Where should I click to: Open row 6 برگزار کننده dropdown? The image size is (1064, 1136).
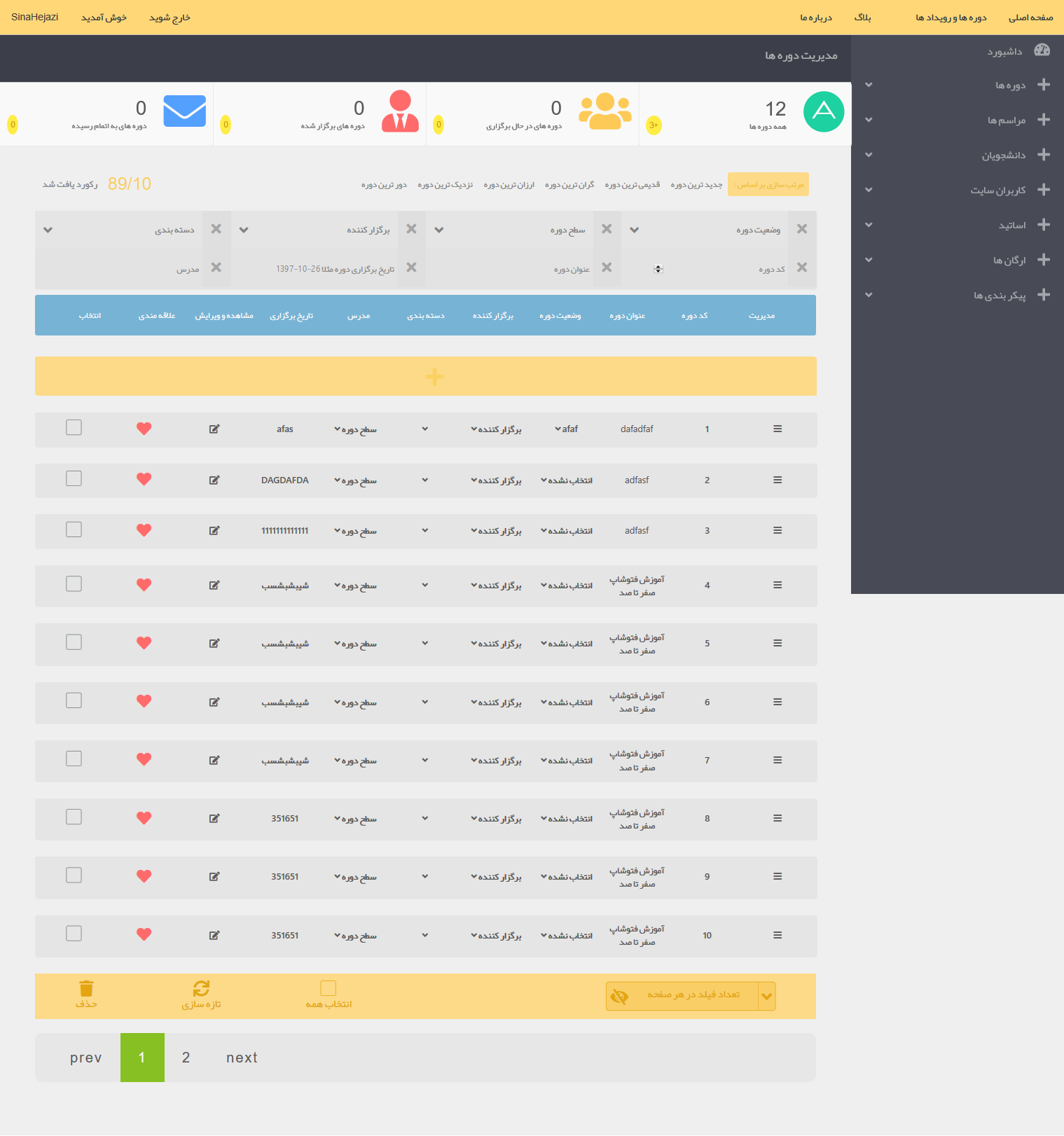[496, 702]
